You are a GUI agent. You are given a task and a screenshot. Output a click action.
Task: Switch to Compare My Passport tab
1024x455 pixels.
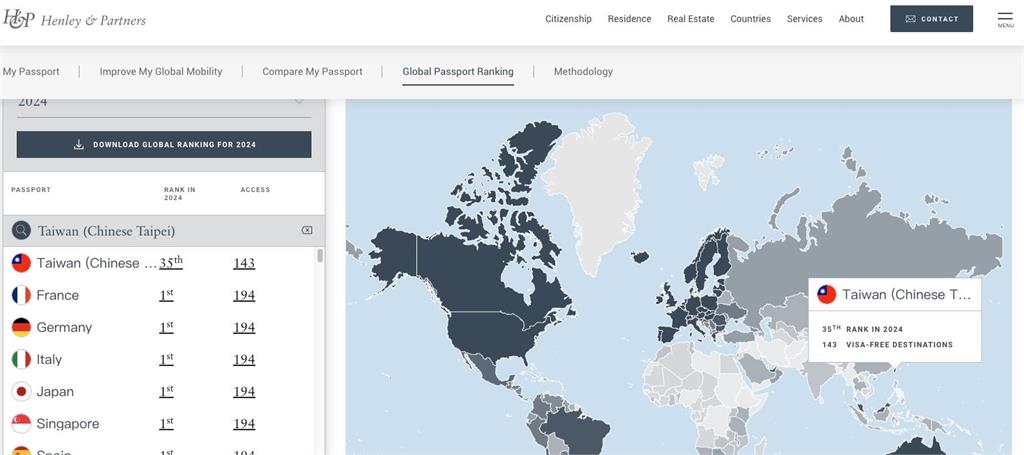[312, 72]
